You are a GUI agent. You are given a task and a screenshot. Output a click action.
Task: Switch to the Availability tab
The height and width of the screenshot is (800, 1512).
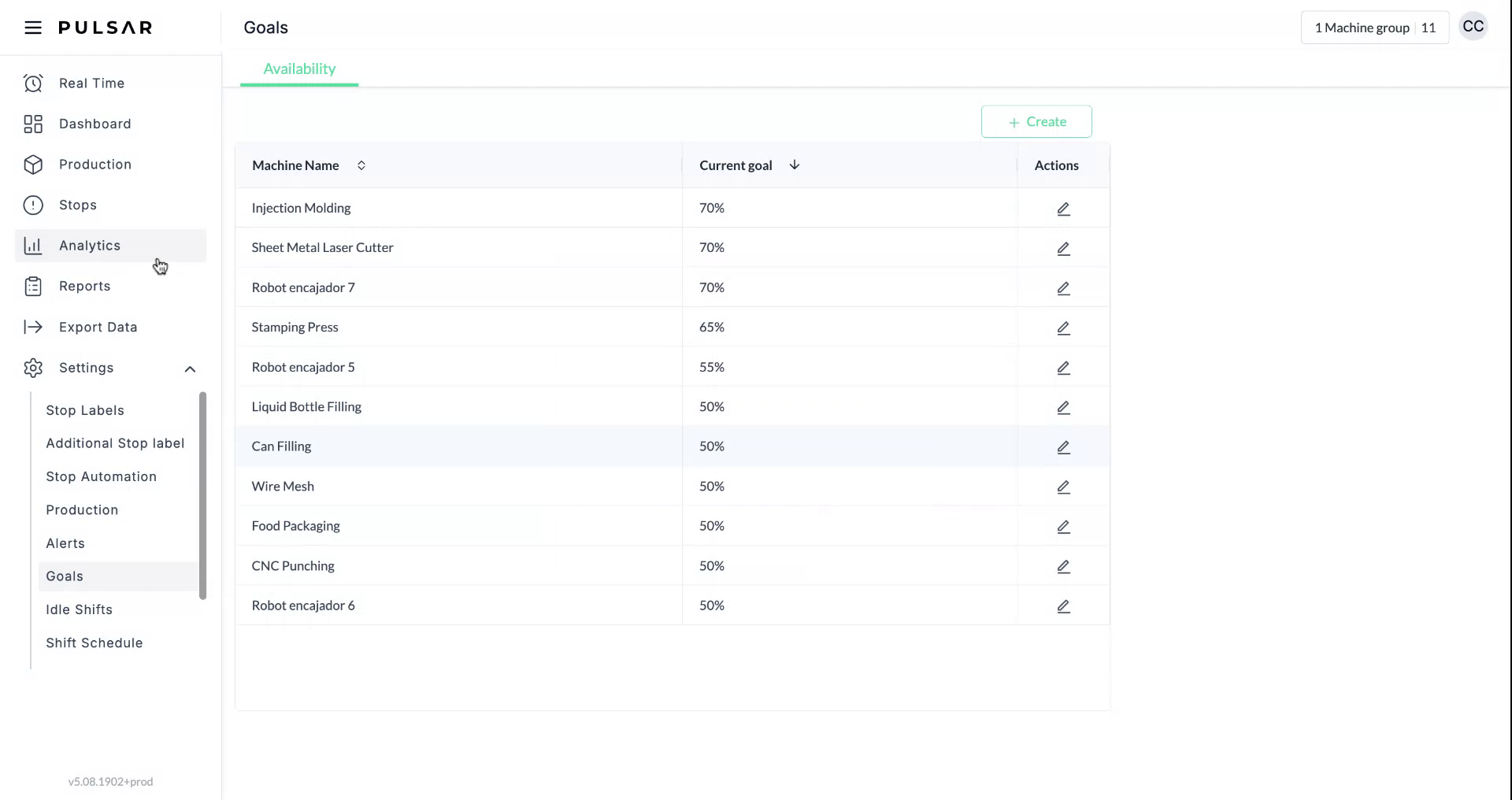click(298, 69)
